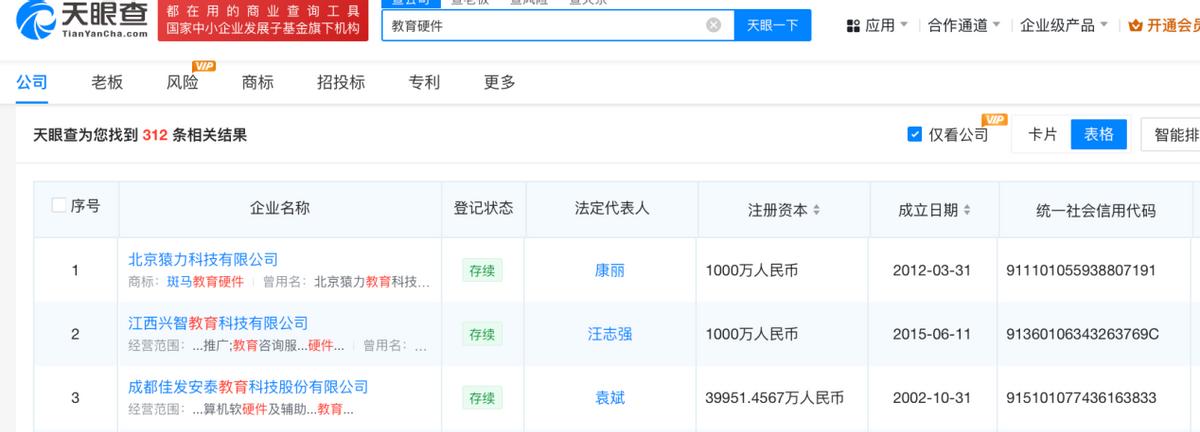The image size is (1200, 432).
Task: Click the crown icon beside 开通会员
Action: [x=1135, y=25]
